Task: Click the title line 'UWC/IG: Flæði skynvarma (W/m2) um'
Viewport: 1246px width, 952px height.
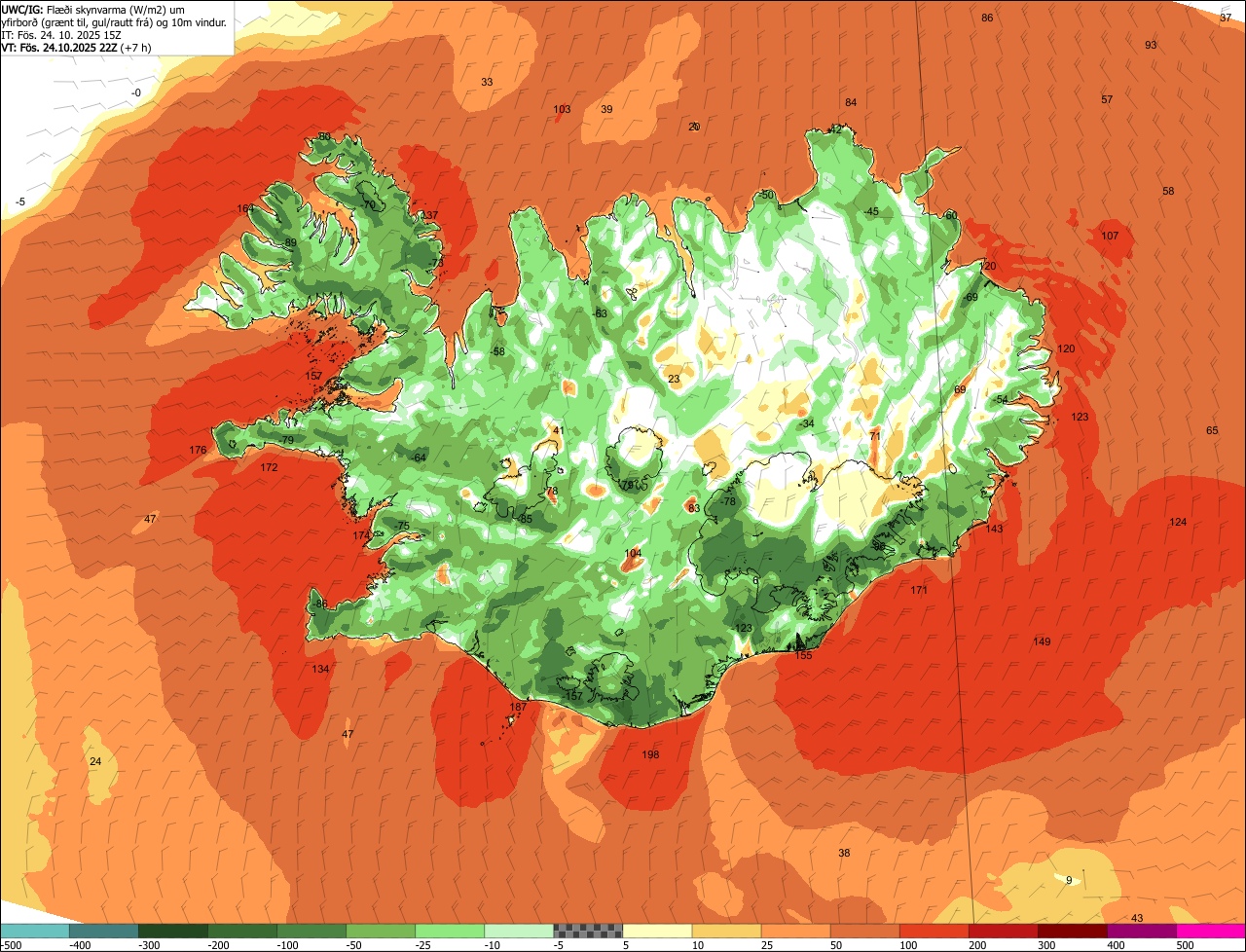Action: tap(95, 9)
